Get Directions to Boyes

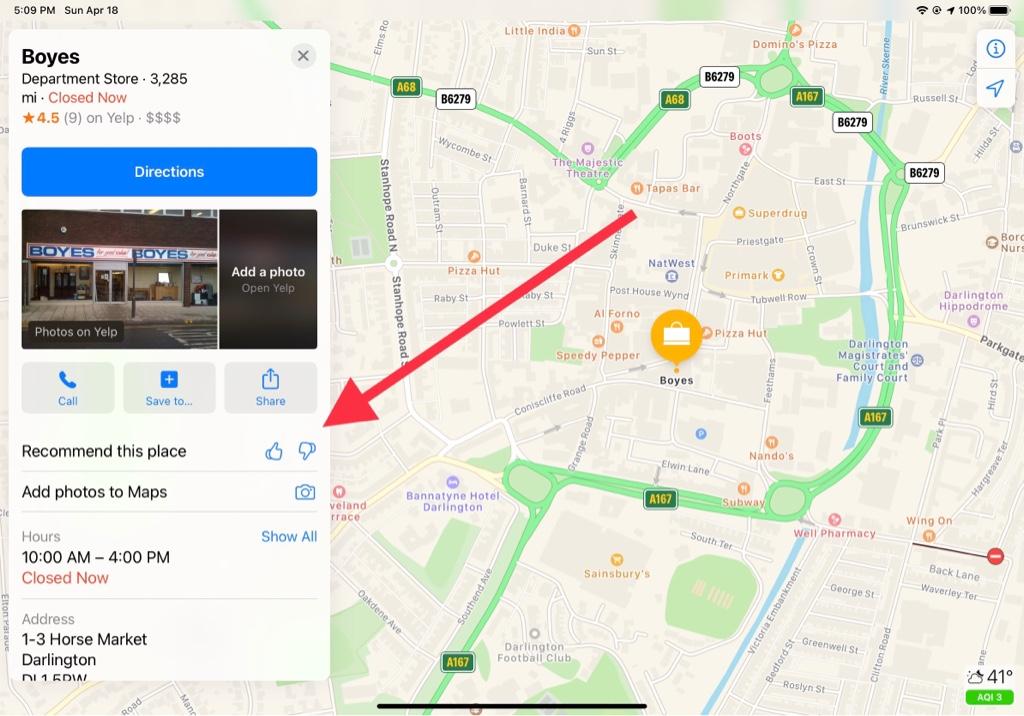[169, 172]
